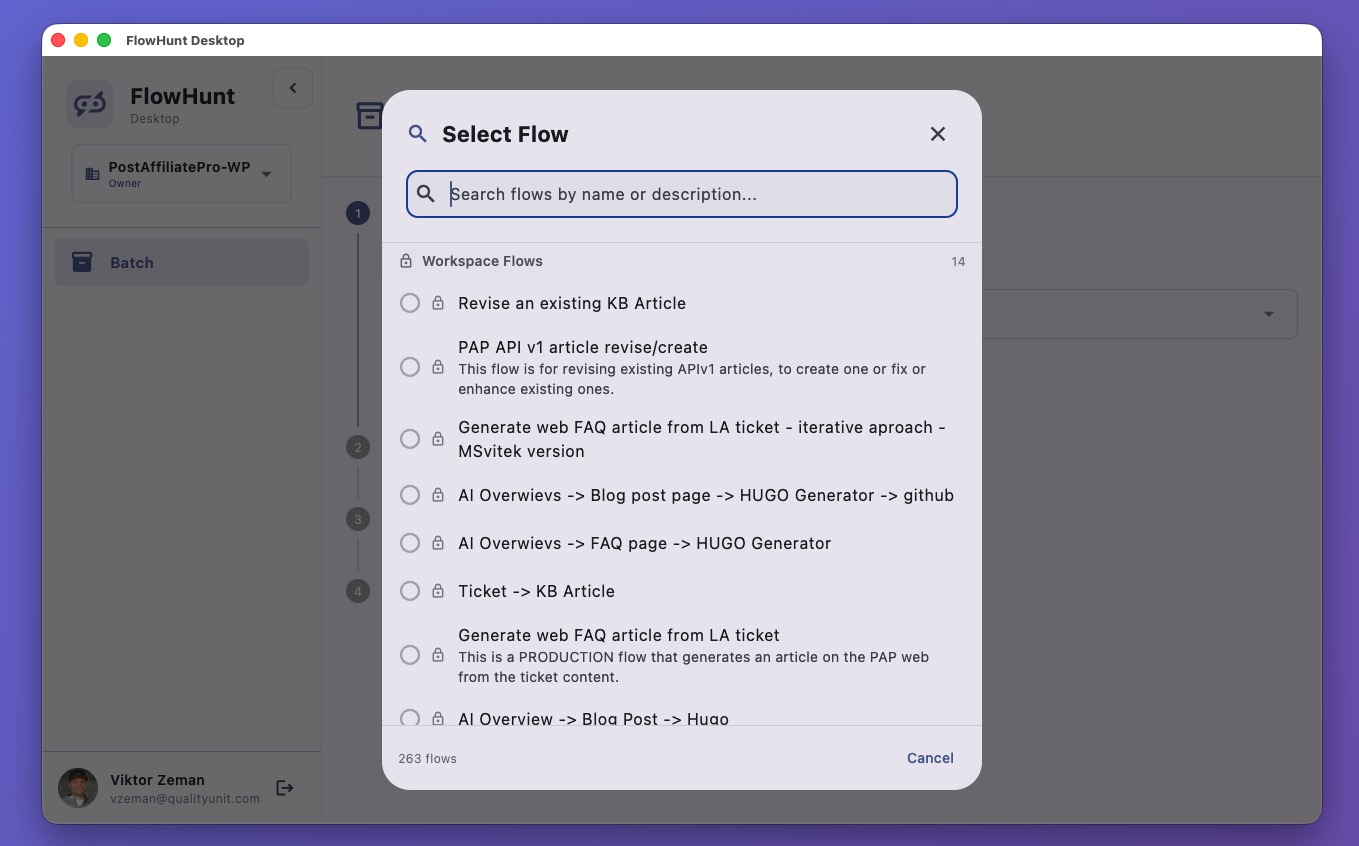The image size is (1359, 846).
Task: Dismiss the Select Flow dialog with the X
Action: 937,133
